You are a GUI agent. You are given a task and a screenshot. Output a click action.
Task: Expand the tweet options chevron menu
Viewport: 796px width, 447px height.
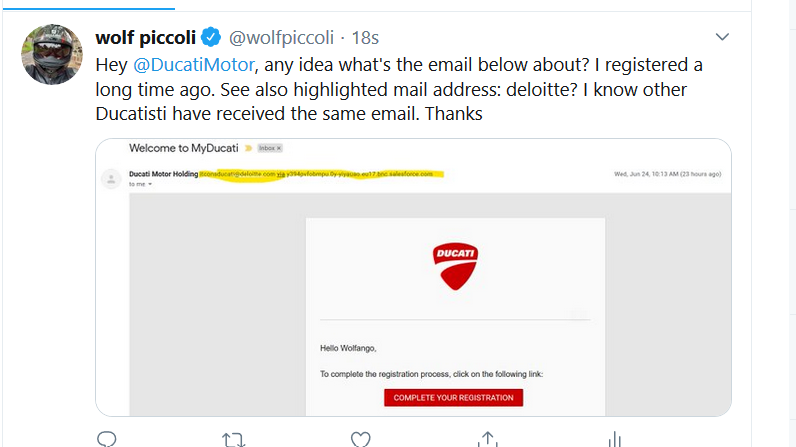pyautogui.click(x=723, y=36)
